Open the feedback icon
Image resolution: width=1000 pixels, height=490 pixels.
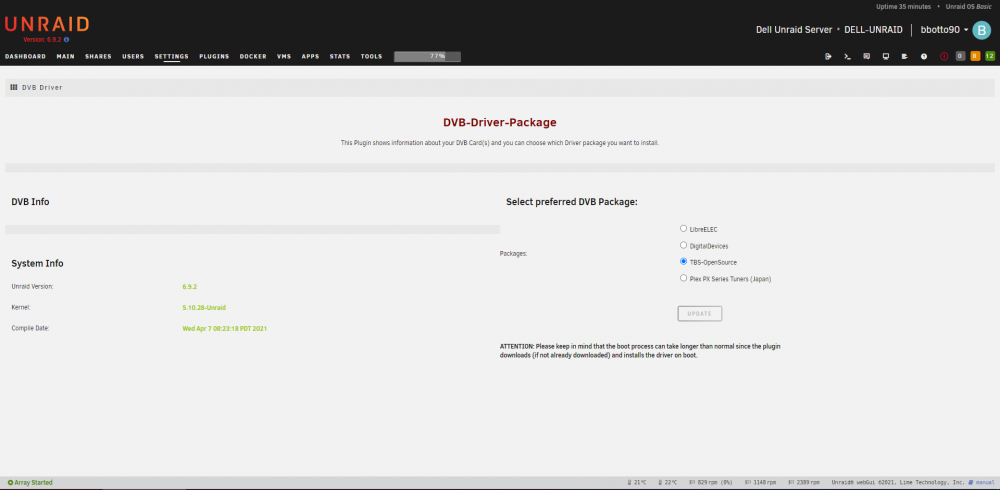point(866,56)
